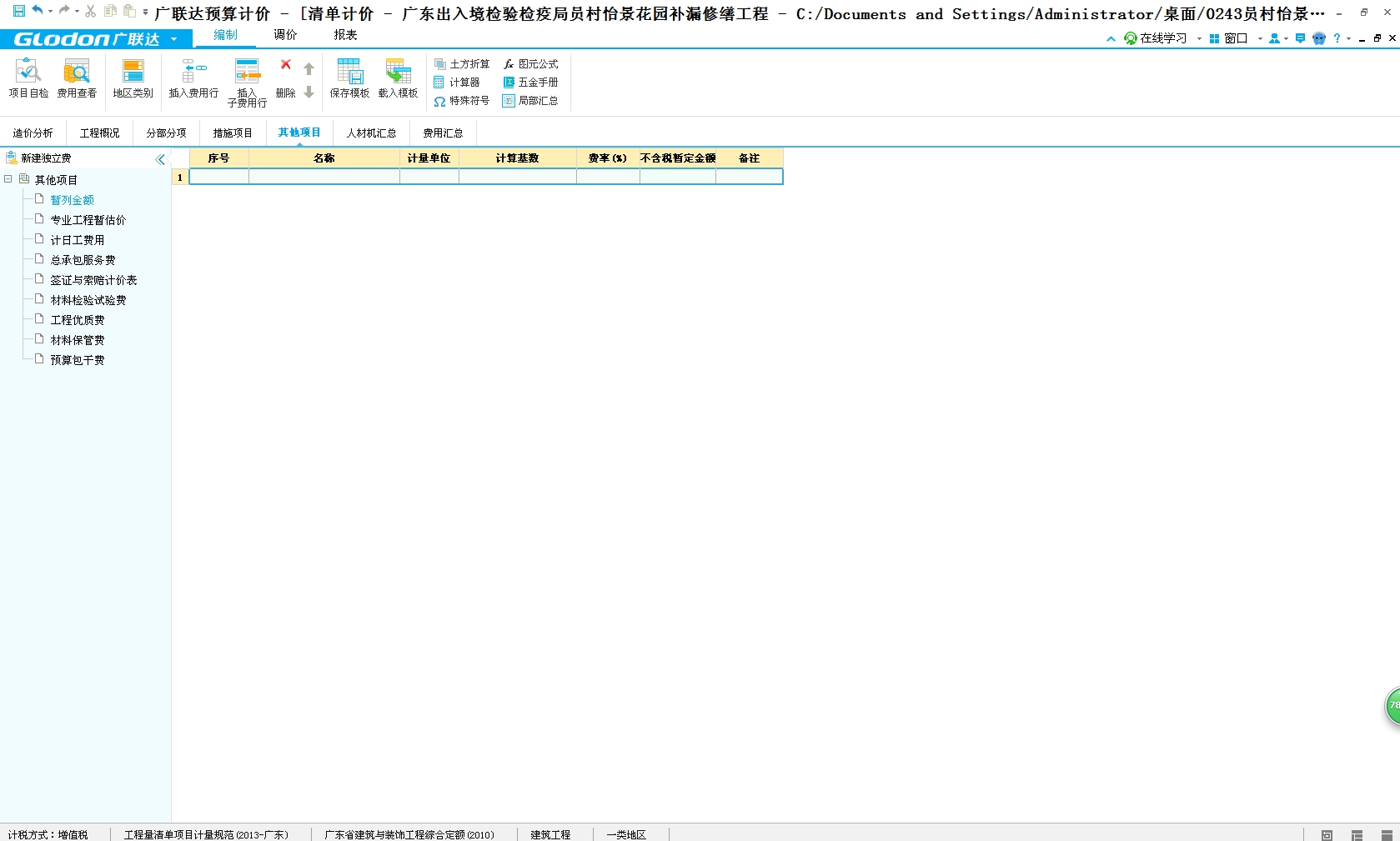Click 插入费用行 insert cost row
This screenshot has width=1400, height=841.
tap(193, 79)
